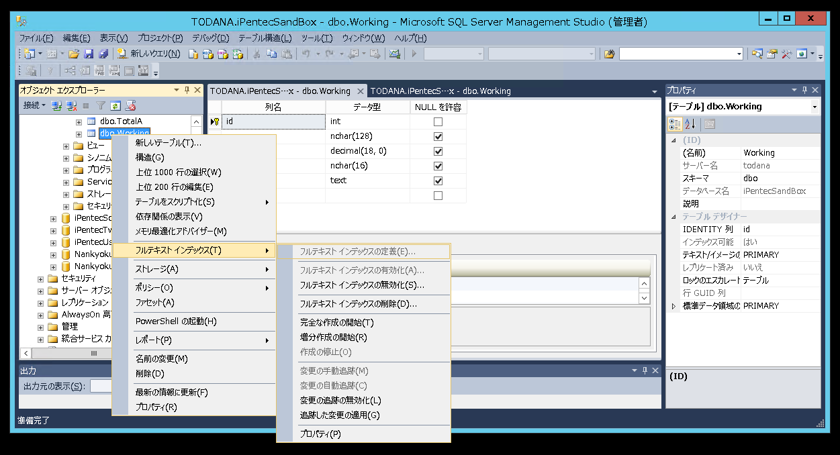Click the Registered Servers search icon
The image size is (840, 455).
coord(757,54)
